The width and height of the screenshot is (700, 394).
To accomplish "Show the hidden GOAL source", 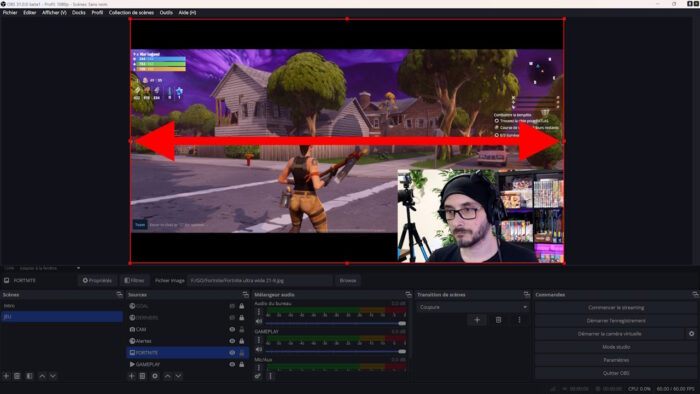I will tap(232, 306).
